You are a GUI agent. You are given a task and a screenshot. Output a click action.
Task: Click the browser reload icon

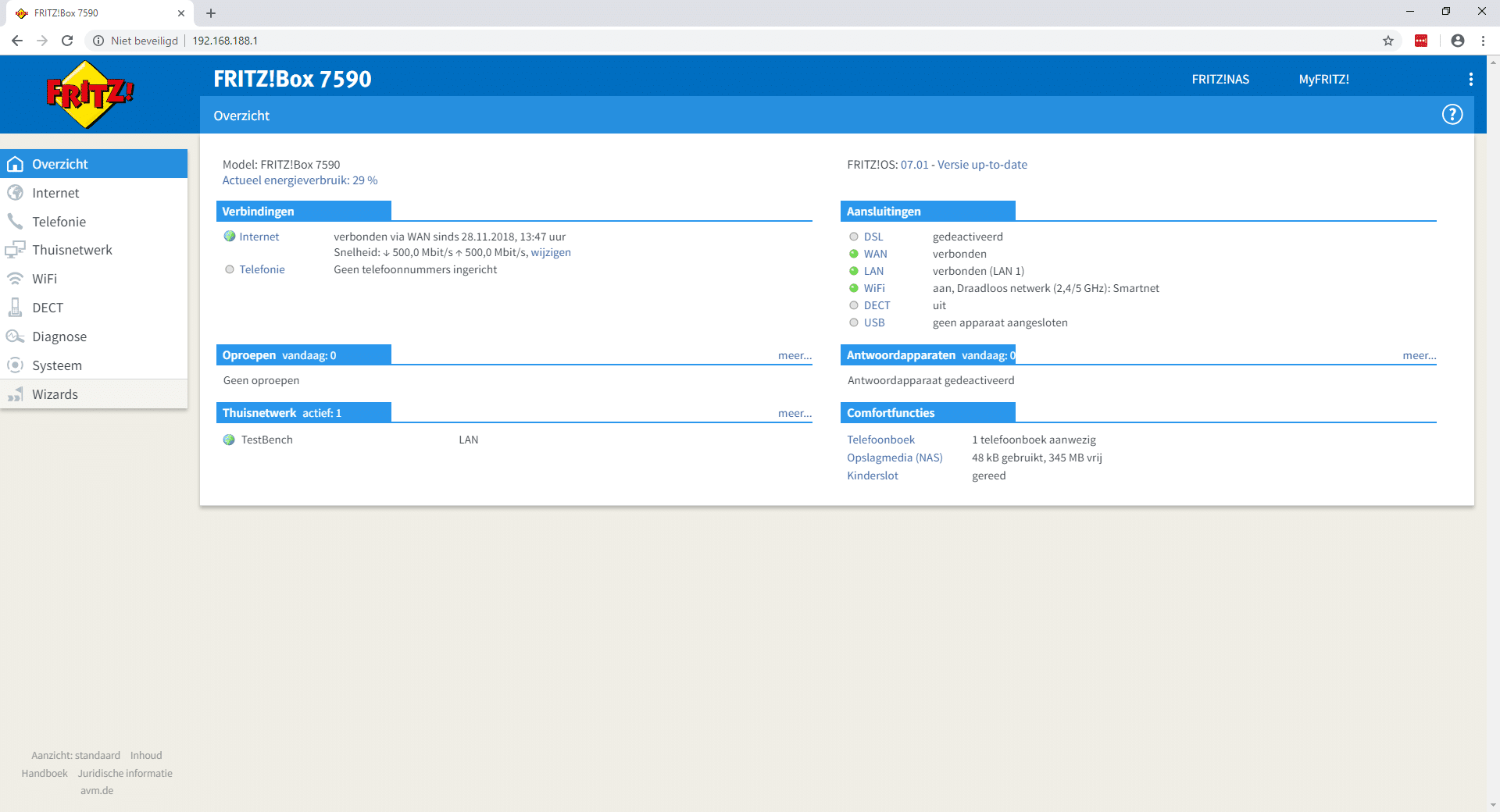(x=67, y=41)
